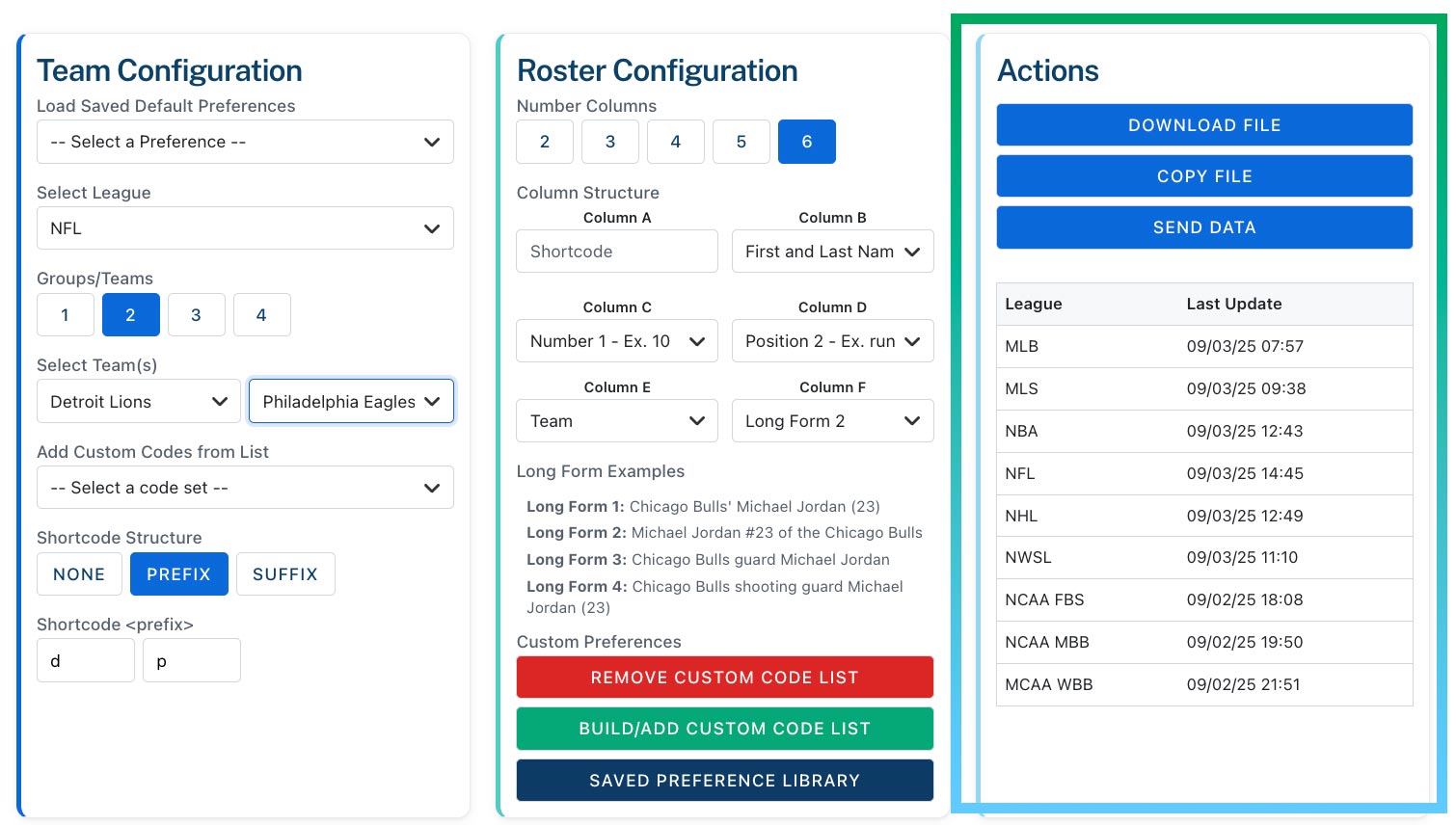The width and height of the screenshot is (1456, 825).
Task: Open the Philadelphia Eagles team dropdown
Action: [x=351, y=401]
